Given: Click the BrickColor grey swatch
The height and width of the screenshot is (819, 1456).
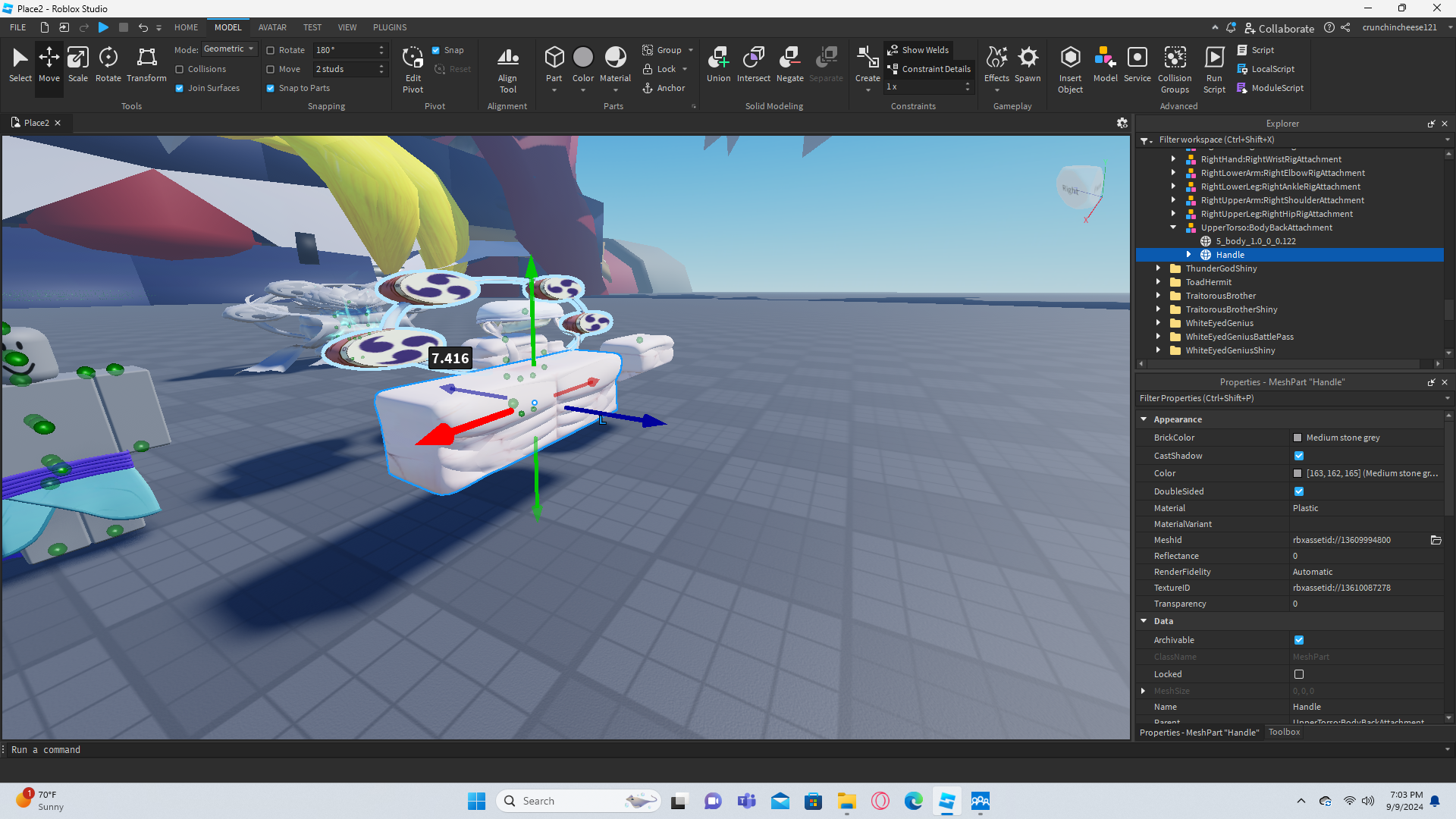Looking at the screenshot, I should (x=1298, y=438).
